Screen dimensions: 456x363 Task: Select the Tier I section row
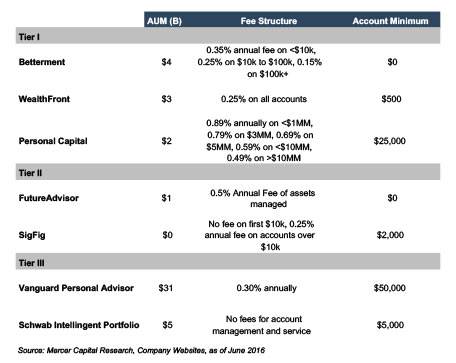pos(228,36)
